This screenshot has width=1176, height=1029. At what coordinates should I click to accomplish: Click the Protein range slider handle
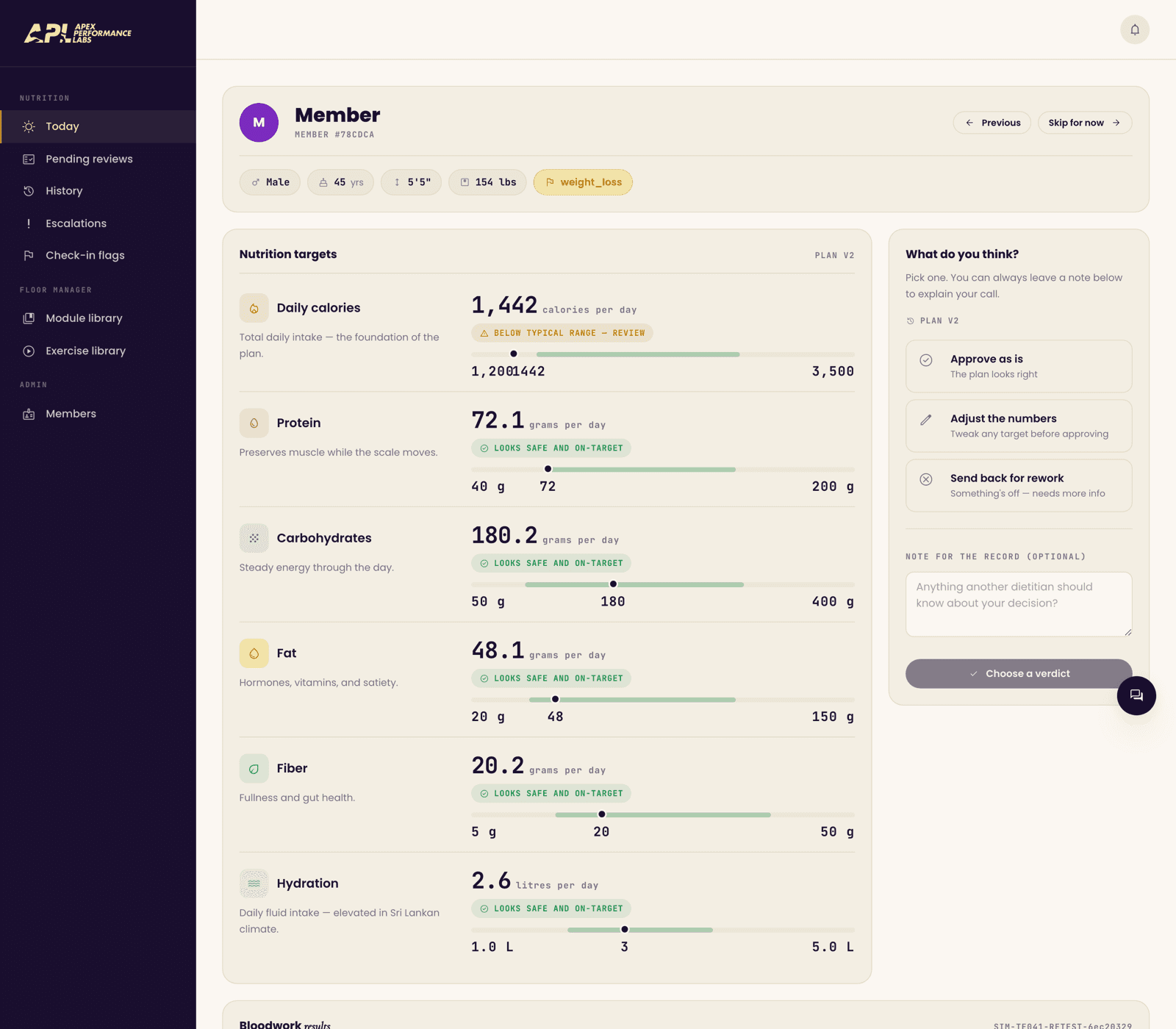(x=548, y=469)
